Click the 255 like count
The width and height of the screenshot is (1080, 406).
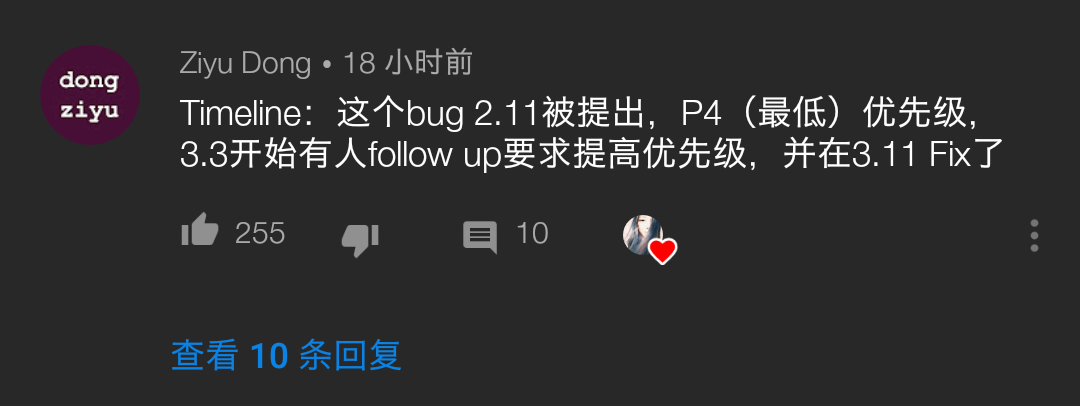pyautogui.click(x=260, y=234)
